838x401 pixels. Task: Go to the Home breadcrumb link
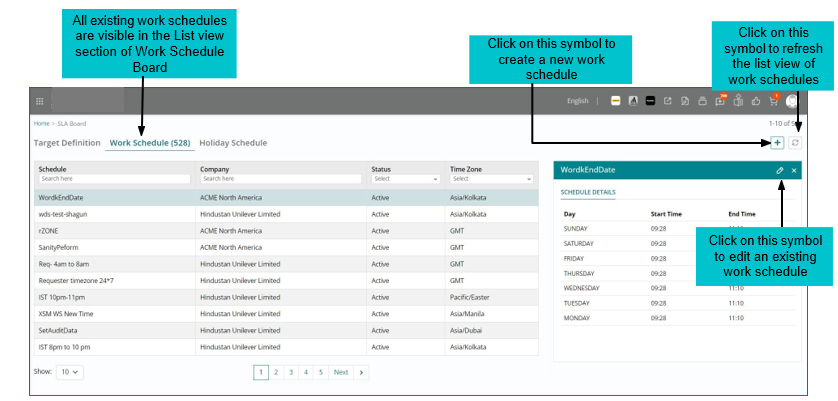[41, 124]
